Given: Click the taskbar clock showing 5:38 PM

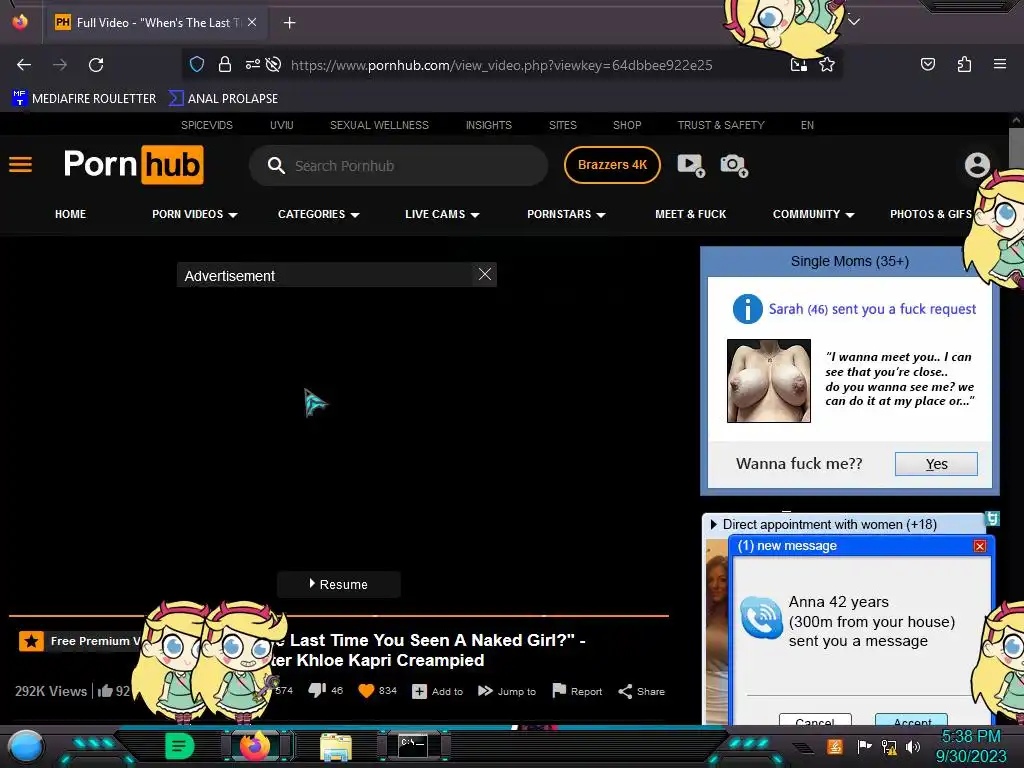Looking at the screenshot, I should (971, 736).
